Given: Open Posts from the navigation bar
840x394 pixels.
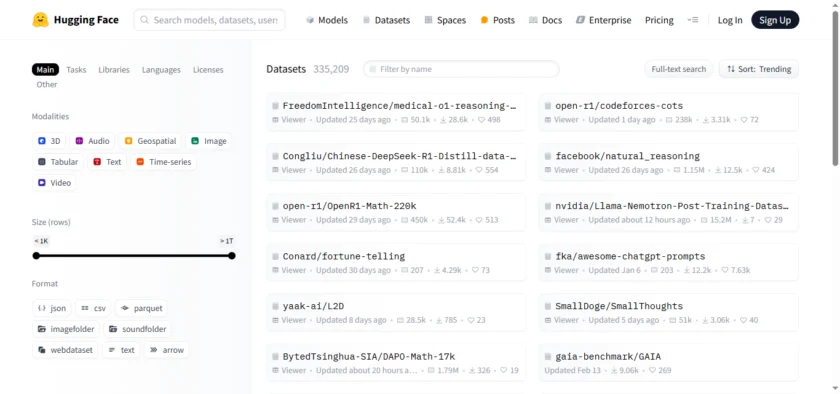Looking at the screenshot, I should [498, 20].
